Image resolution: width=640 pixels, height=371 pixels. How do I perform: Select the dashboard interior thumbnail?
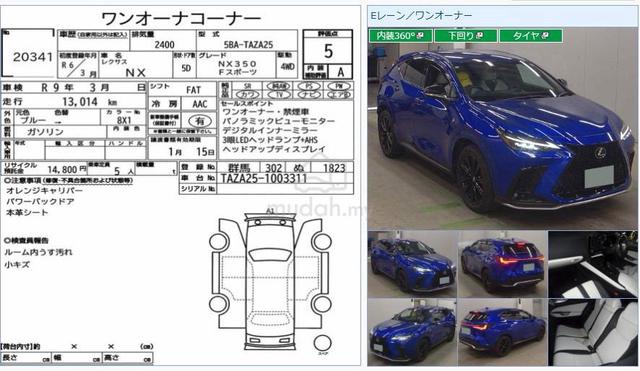click(x=593, y=264)
